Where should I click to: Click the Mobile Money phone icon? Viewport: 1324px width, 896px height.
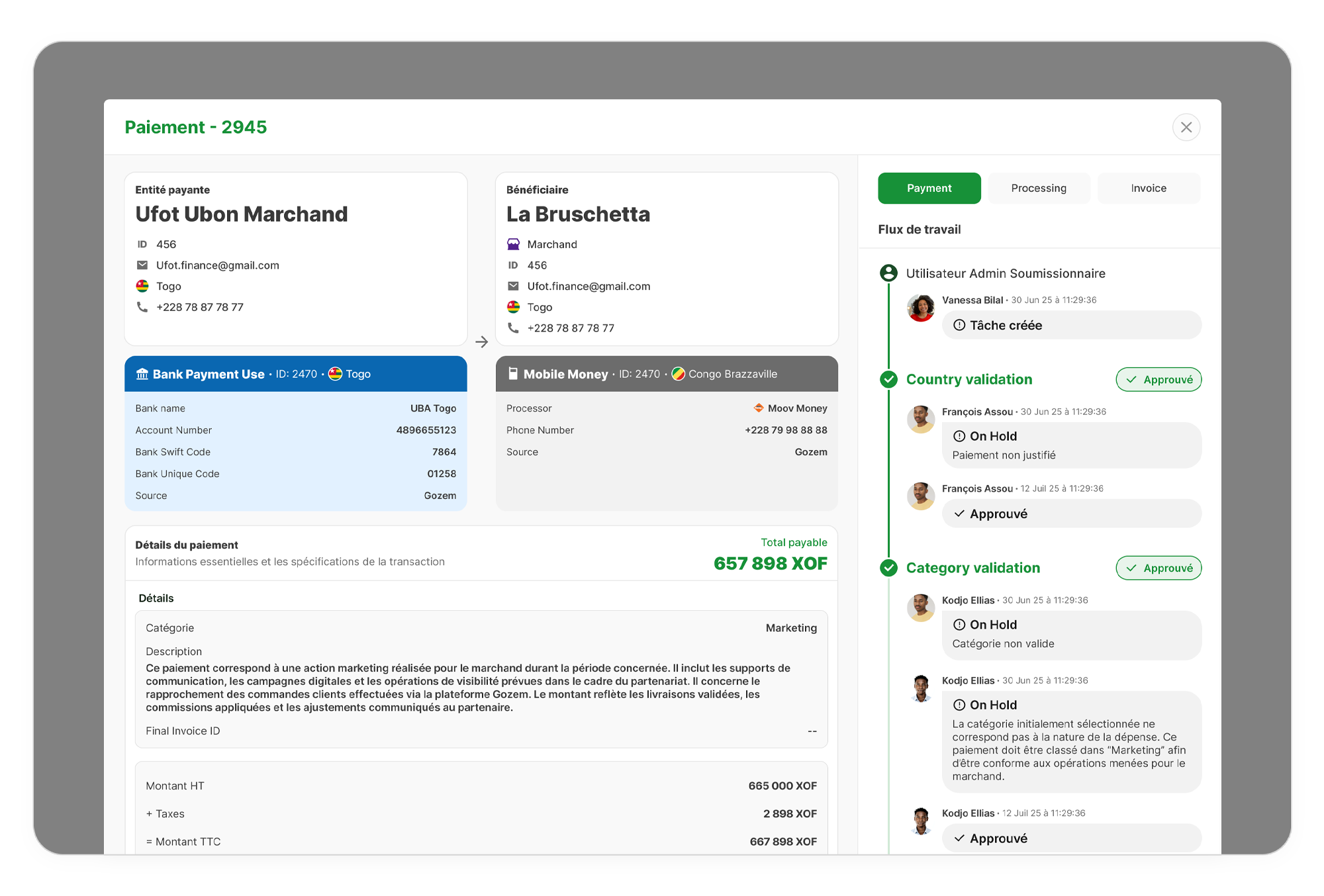[x=512, y=374]
